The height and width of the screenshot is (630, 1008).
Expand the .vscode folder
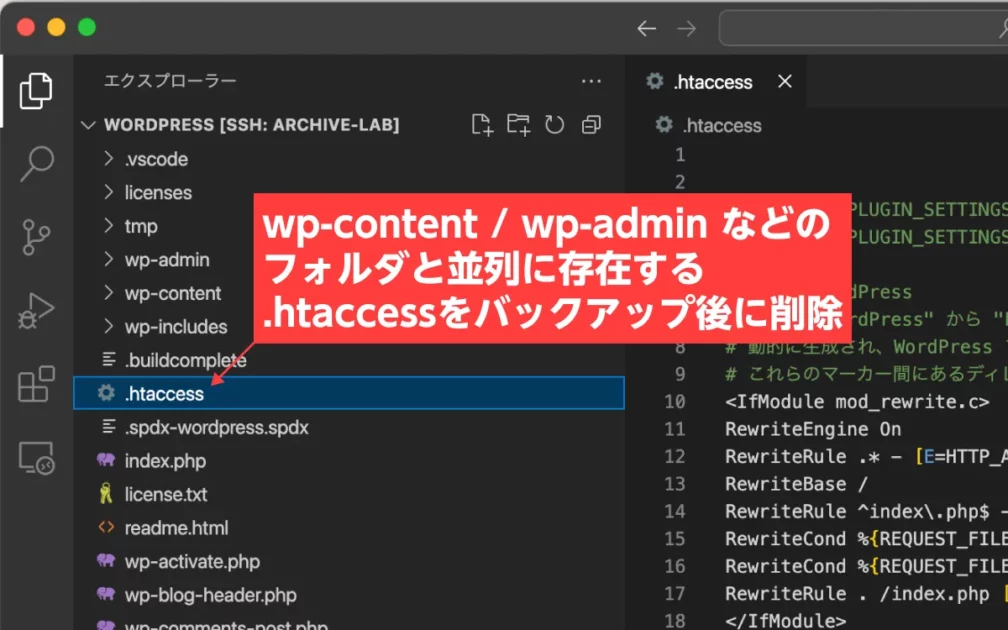(155, 159)
